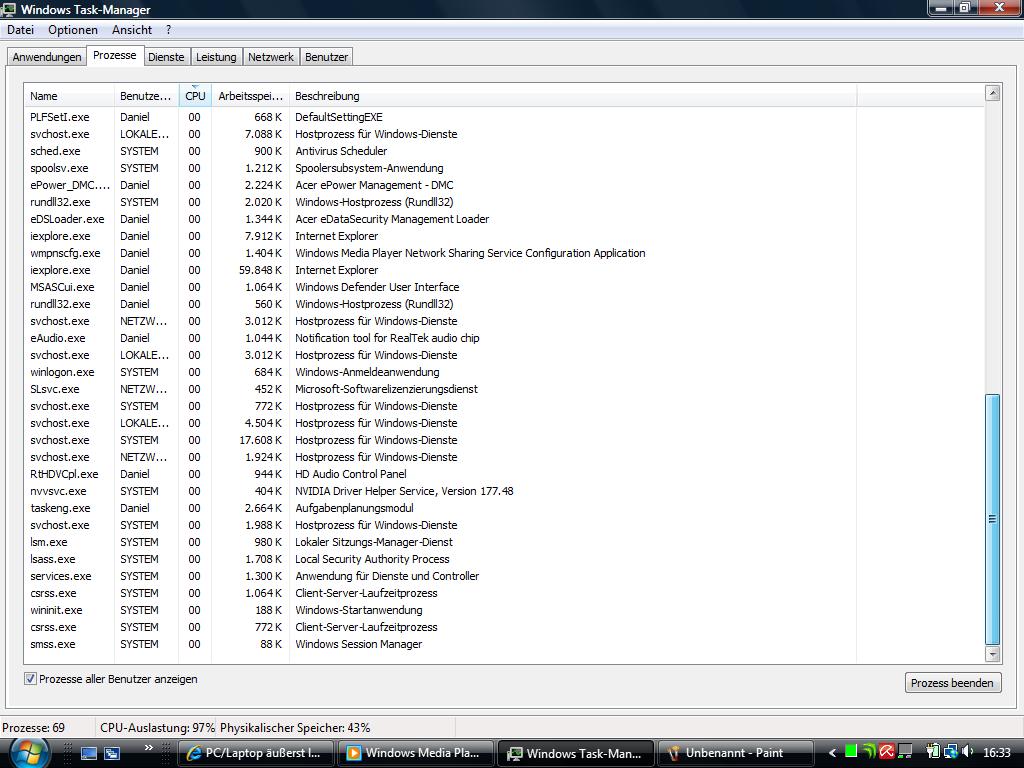Select the Prozesse tab
The height and width of the screenshot is (768, 1024).
(114, 56)
